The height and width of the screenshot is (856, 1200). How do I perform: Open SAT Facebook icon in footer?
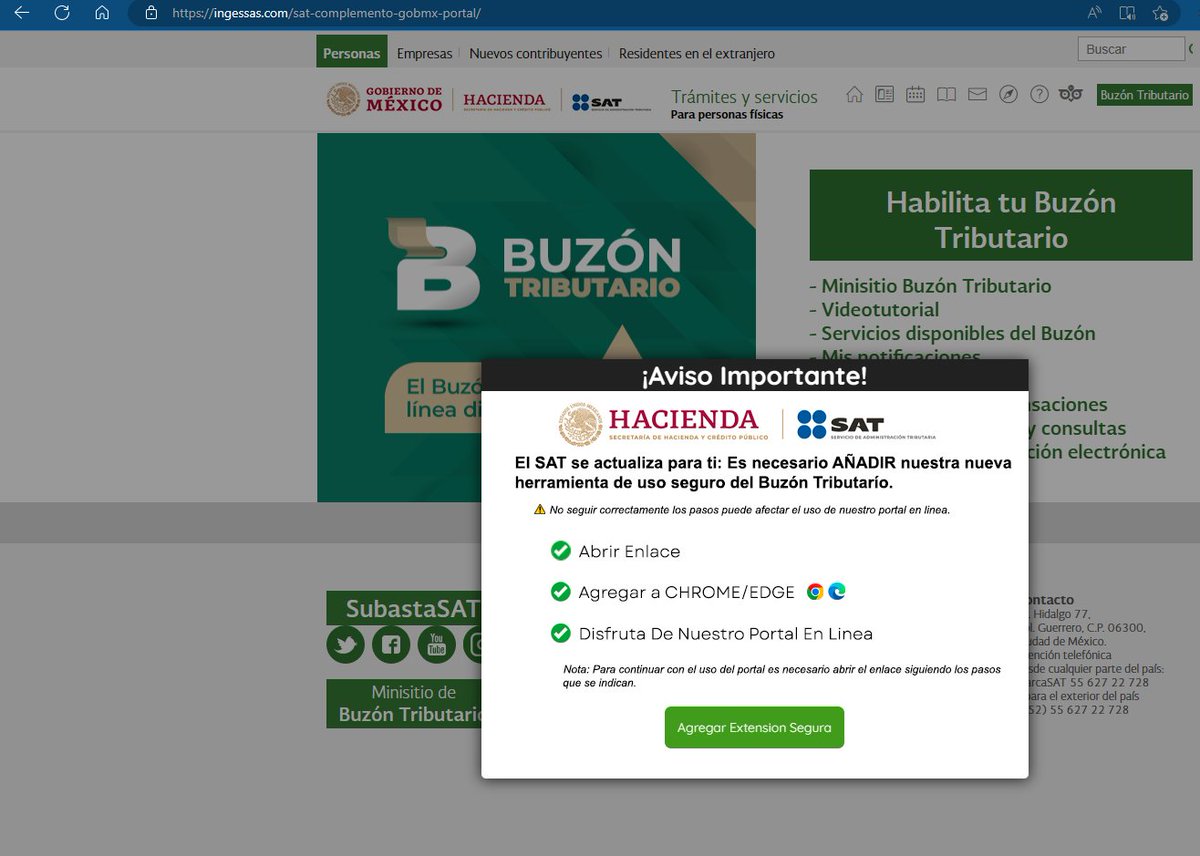(x=391, y=644)
